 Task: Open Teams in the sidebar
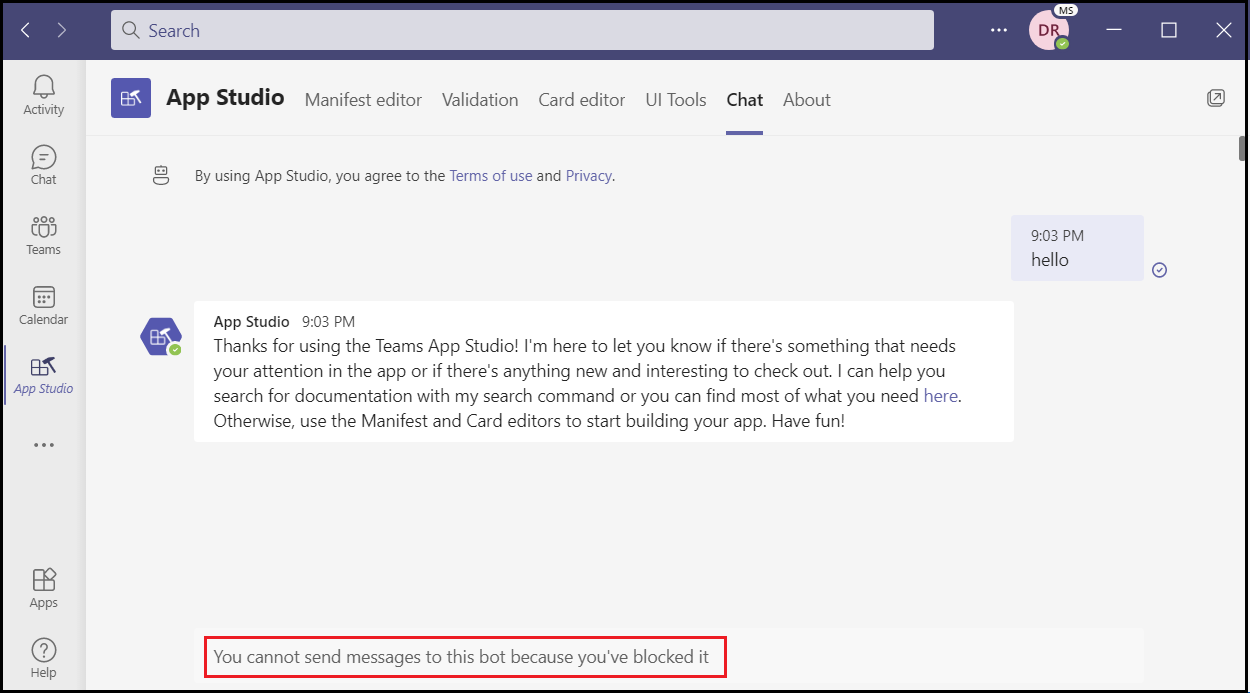pos(43,235)
